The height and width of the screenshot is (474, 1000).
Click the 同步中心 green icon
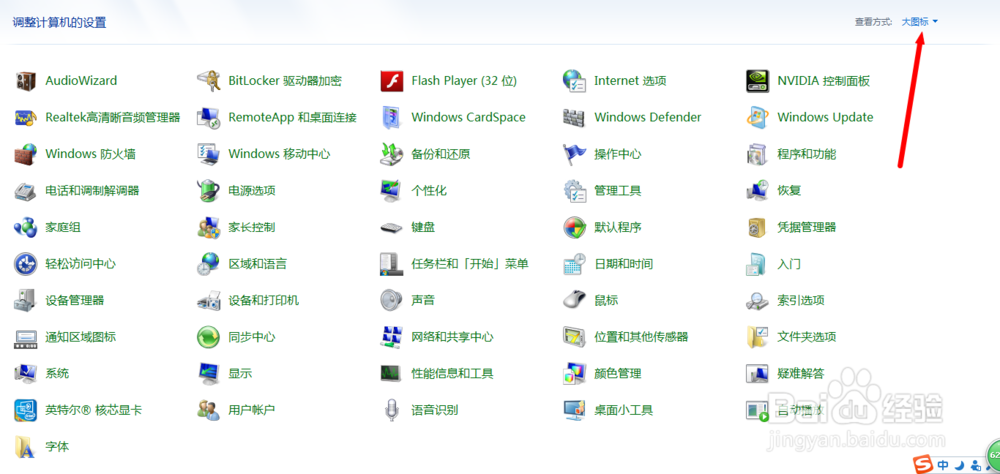(x=209, y=336)
